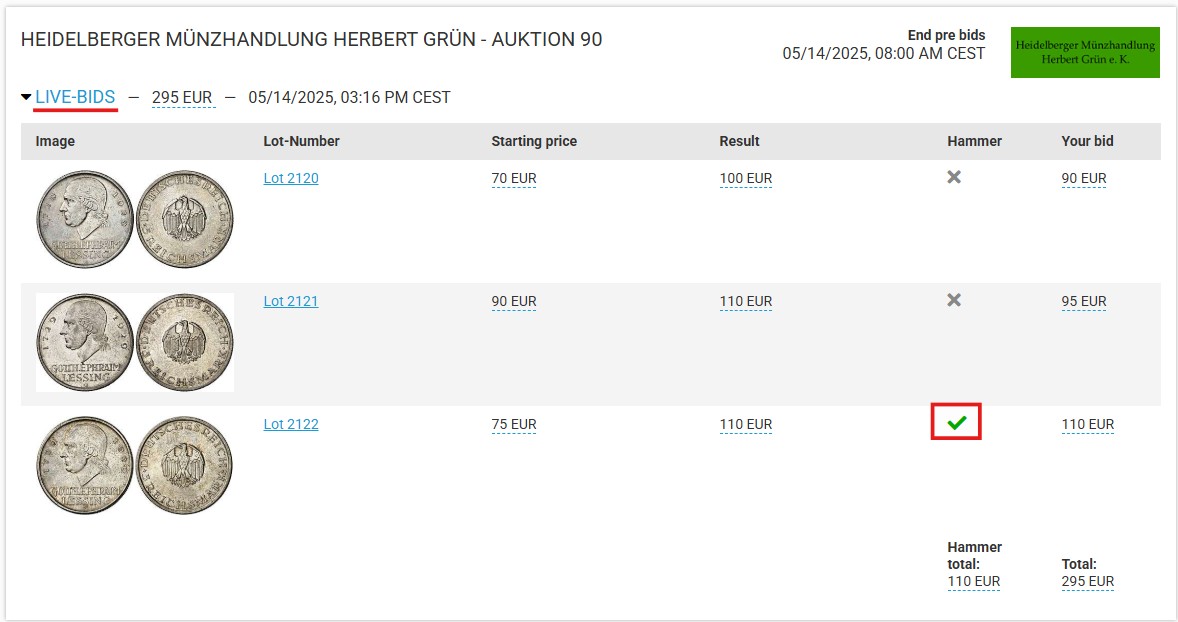Click the green hammer checkmark for Lot 2122
The width and height of the screenshot is (1178, 622).
[x=956, y=422]
